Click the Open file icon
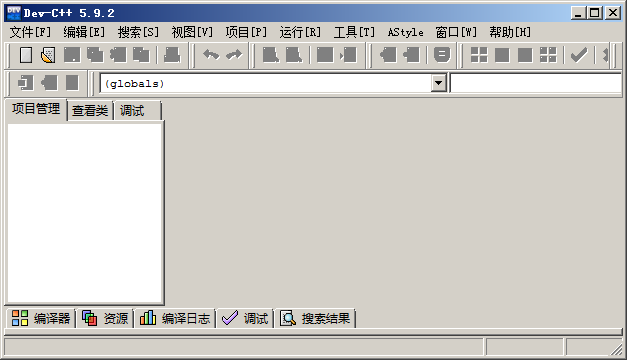 48,55
